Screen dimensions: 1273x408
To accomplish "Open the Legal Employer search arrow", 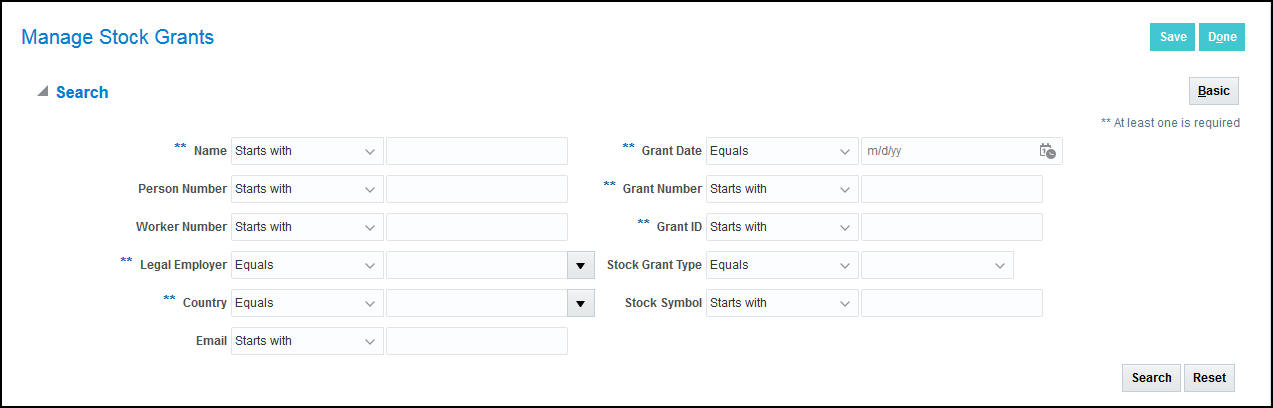I will [581, 265].
